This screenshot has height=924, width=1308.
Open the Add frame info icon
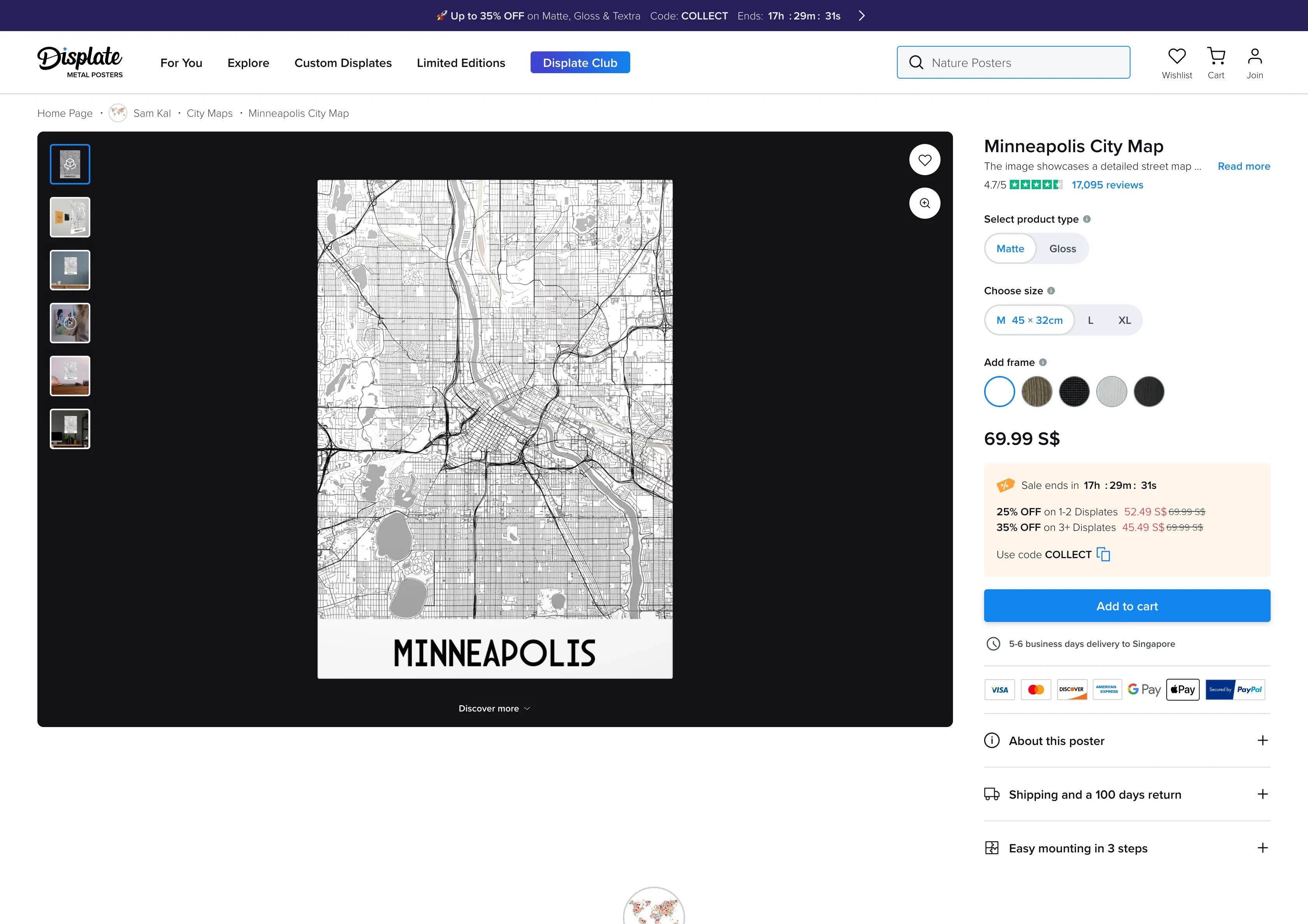coord(1043,362)
